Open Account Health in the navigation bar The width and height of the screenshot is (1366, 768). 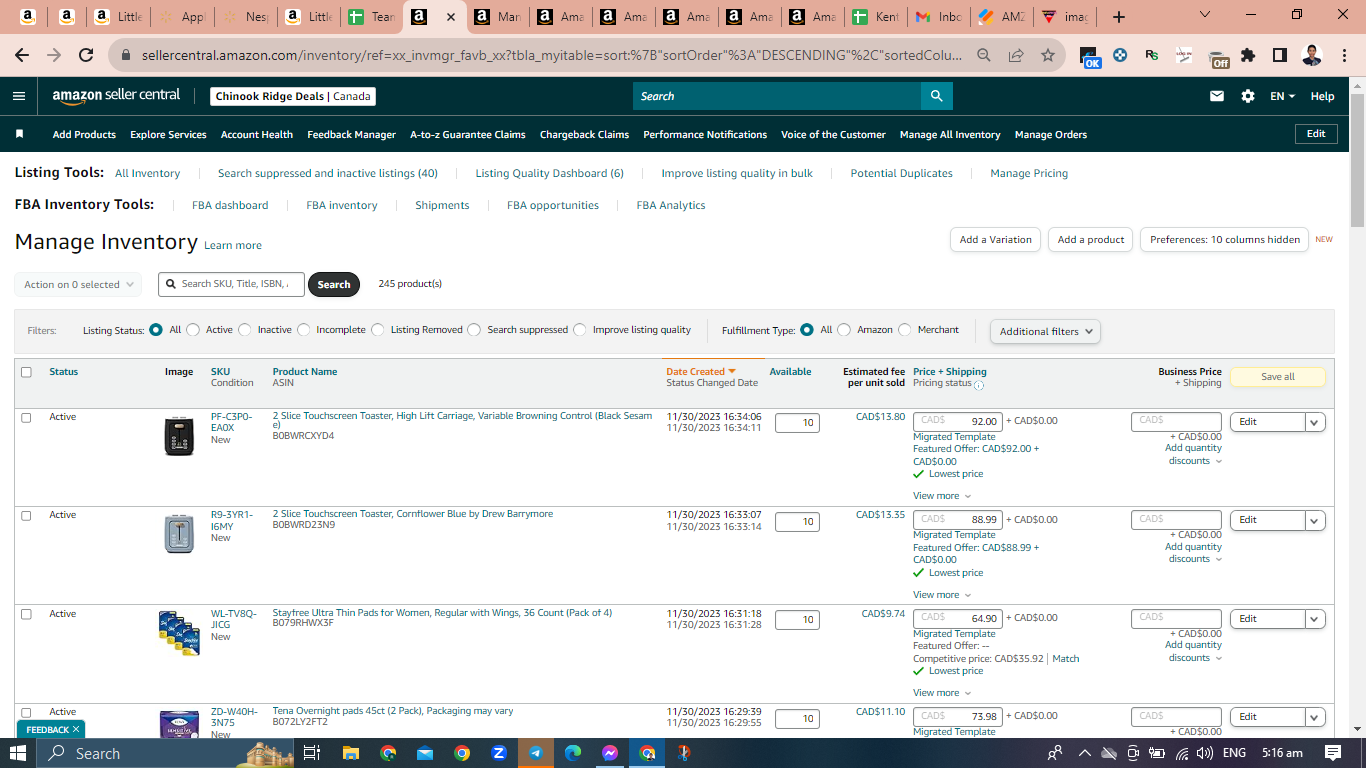pyautogui.click(x=257, y=134)
